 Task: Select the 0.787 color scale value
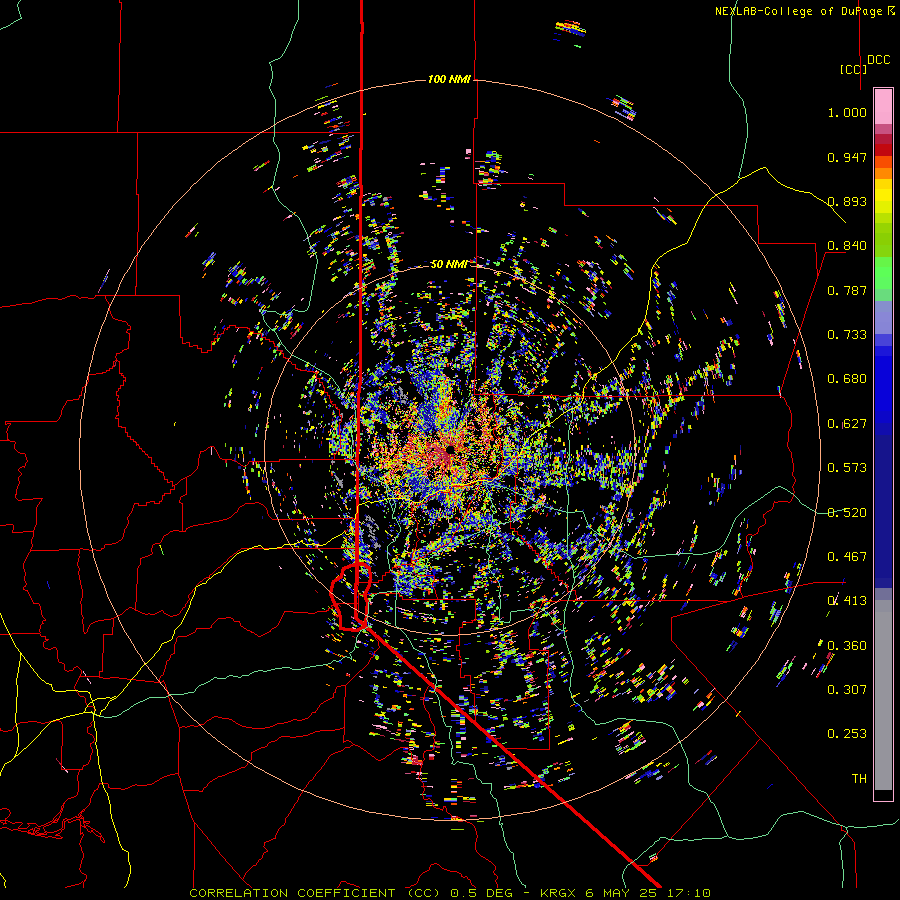pyautogui.click(x=847, y=290)
